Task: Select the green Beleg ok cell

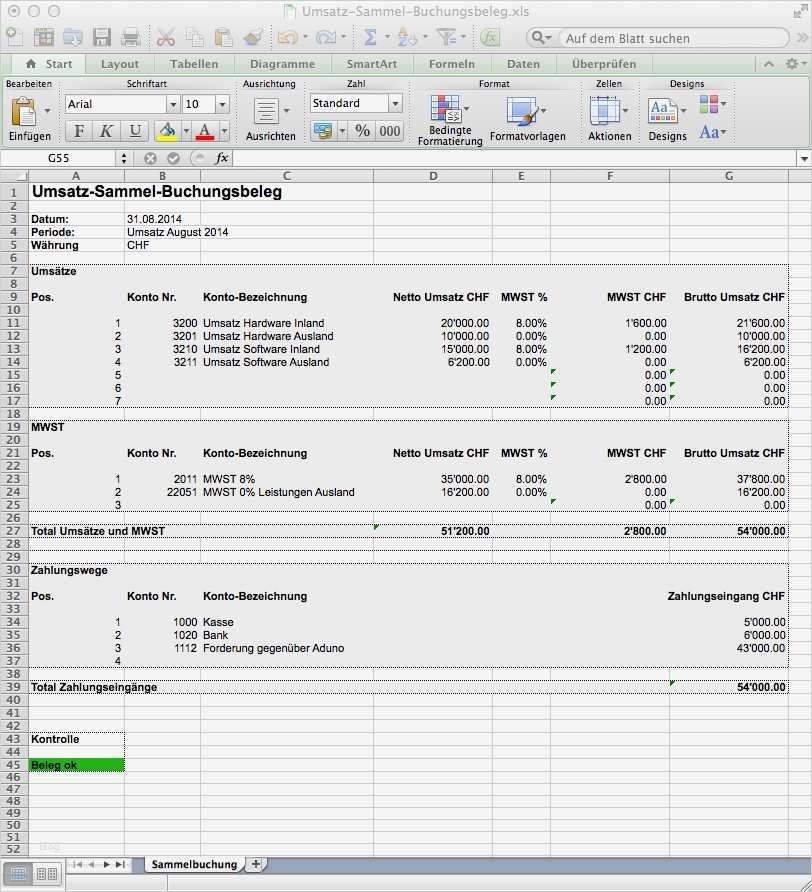Action: 76,765
